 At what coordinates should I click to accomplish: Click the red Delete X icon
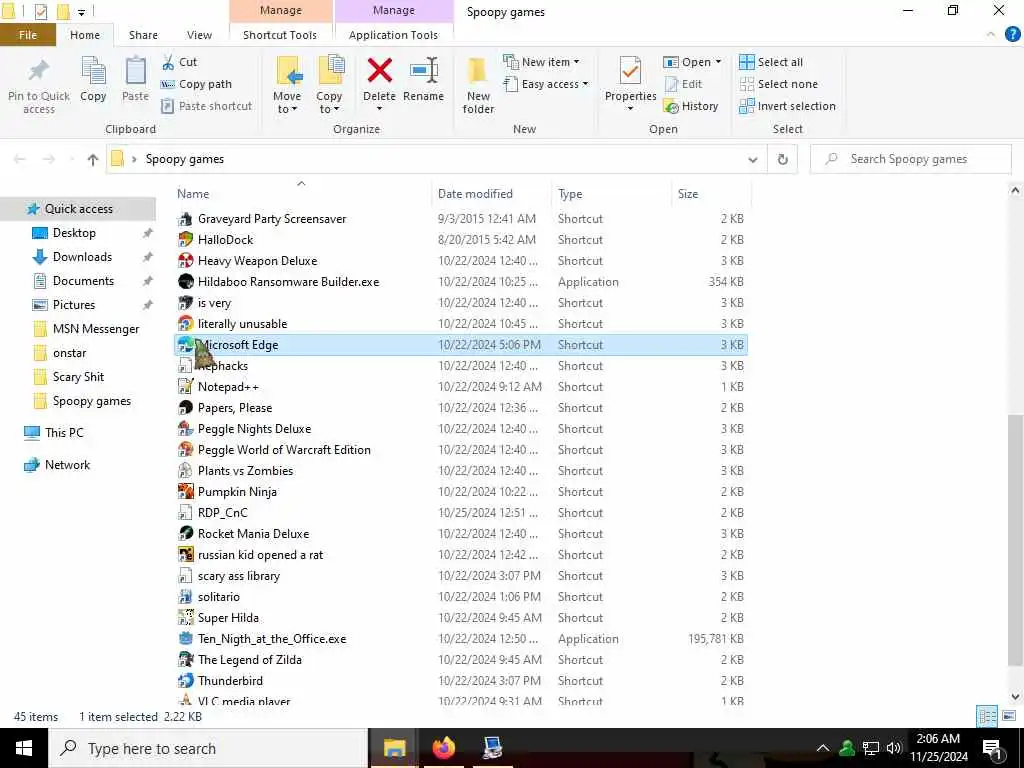379,71
